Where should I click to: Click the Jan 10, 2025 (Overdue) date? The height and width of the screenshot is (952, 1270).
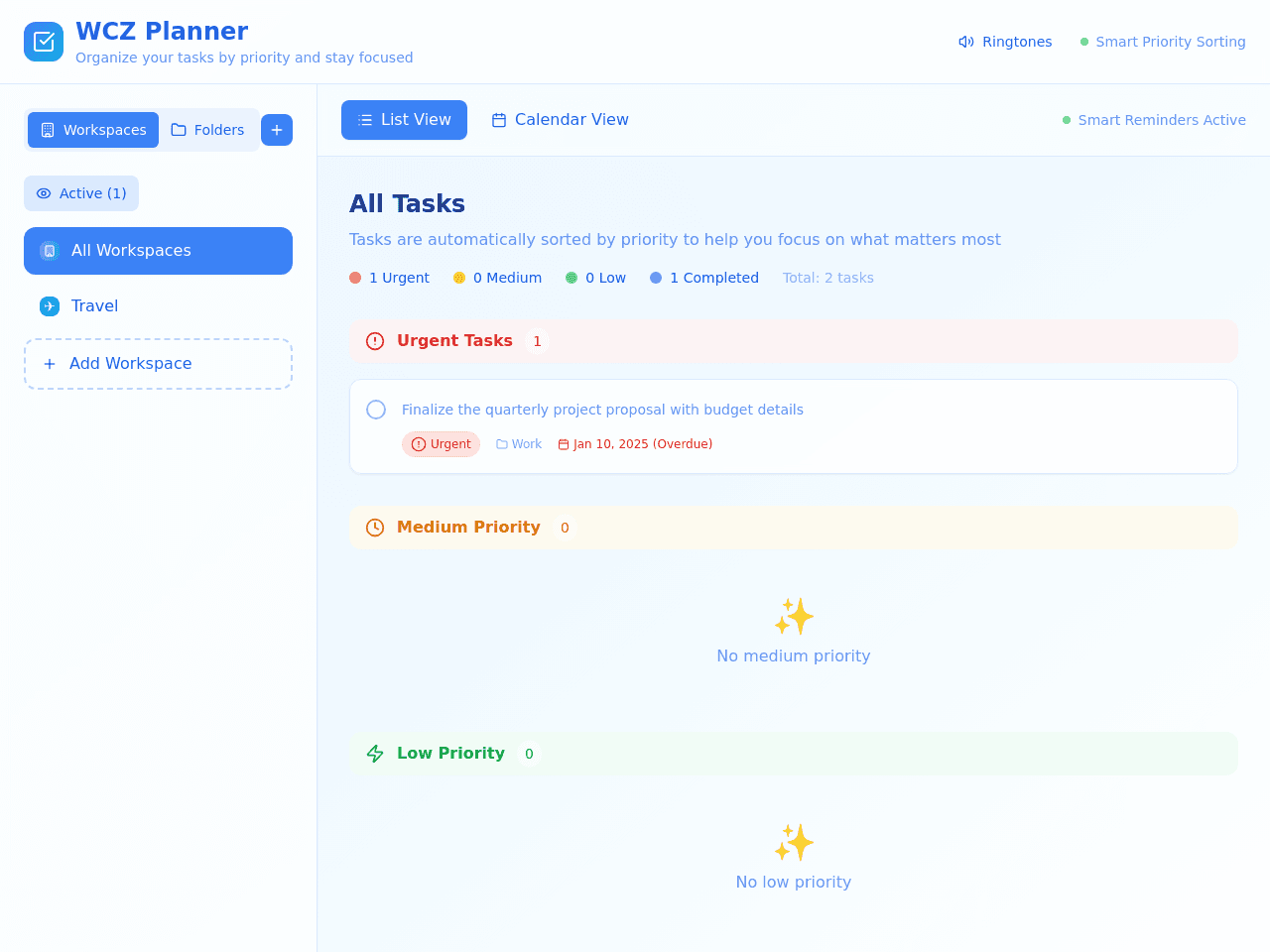point(635,444)
